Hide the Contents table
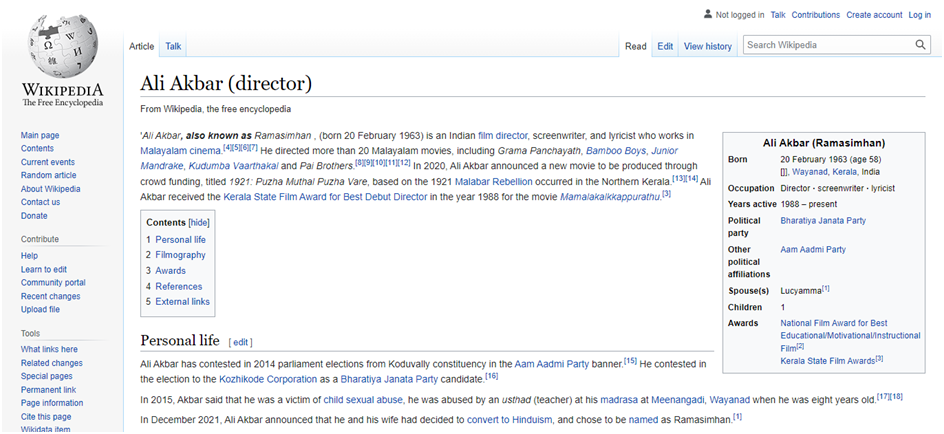Image resolution: width=944 pixels, height=434 pixels. pyautogui.click(x=199, y=222)
